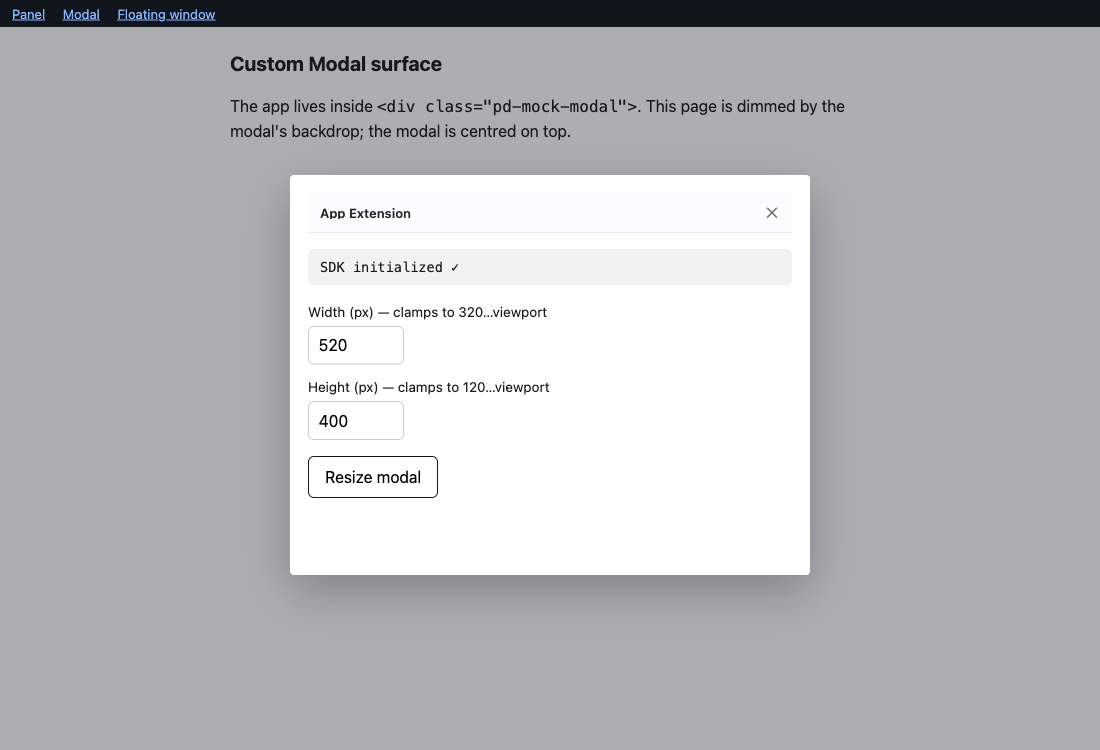The width and height of the screenshot is (1100, 750).
Task: Click the Custom Modal surface heading
Action: (336, 64)
